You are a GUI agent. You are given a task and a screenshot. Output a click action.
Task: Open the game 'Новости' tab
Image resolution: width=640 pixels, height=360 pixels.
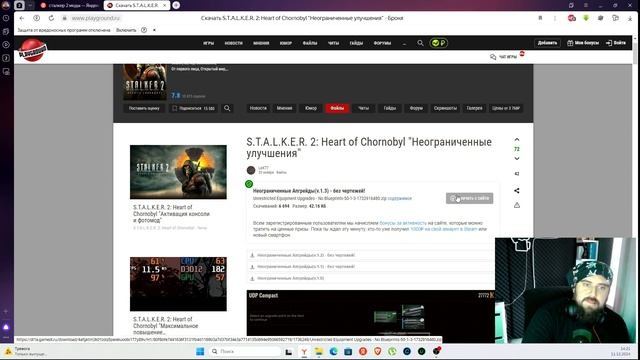click(x=258, y=108)
